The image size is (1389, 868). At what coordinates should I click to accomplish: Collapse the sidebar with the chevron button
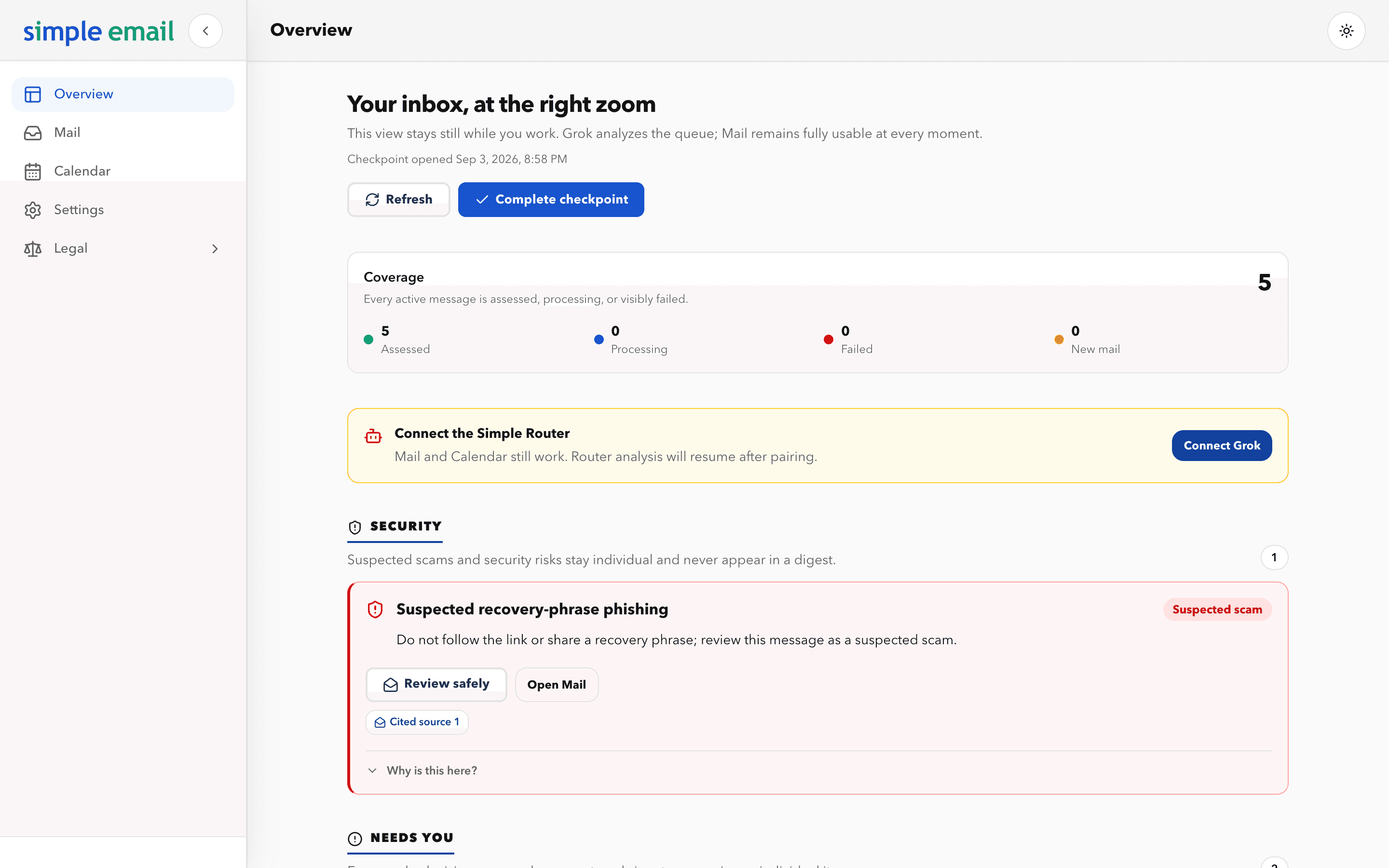pyautogui.click(x=205, y=31)
